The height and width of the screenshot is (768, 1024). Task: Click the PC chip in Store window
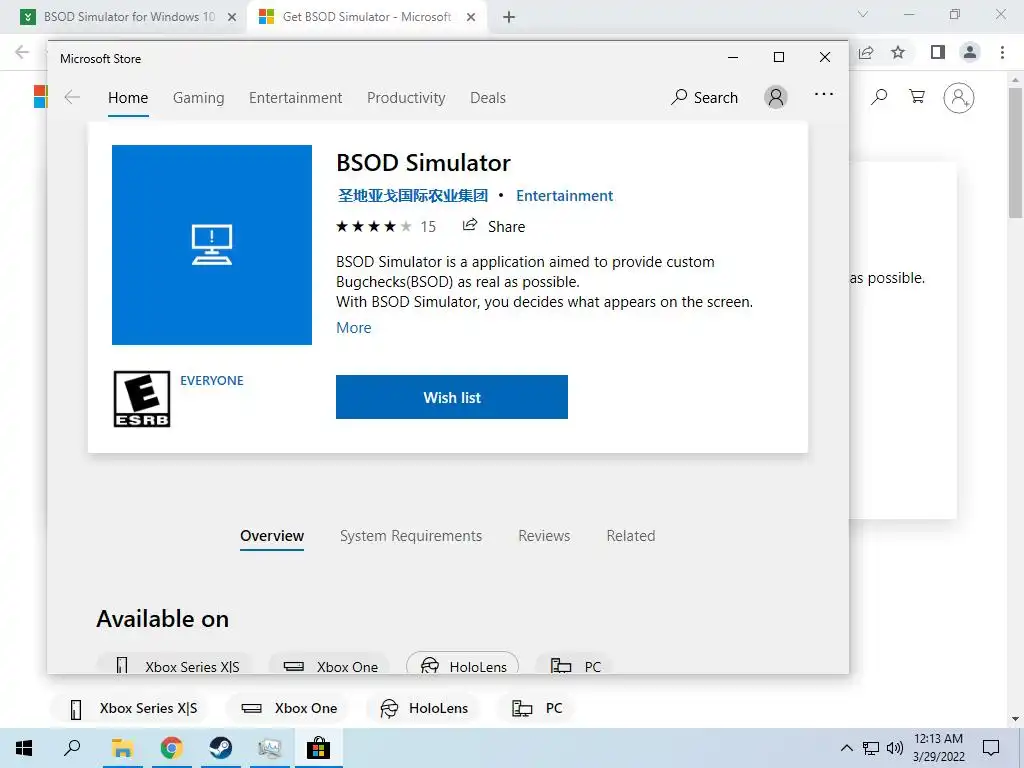coord(575,664)
